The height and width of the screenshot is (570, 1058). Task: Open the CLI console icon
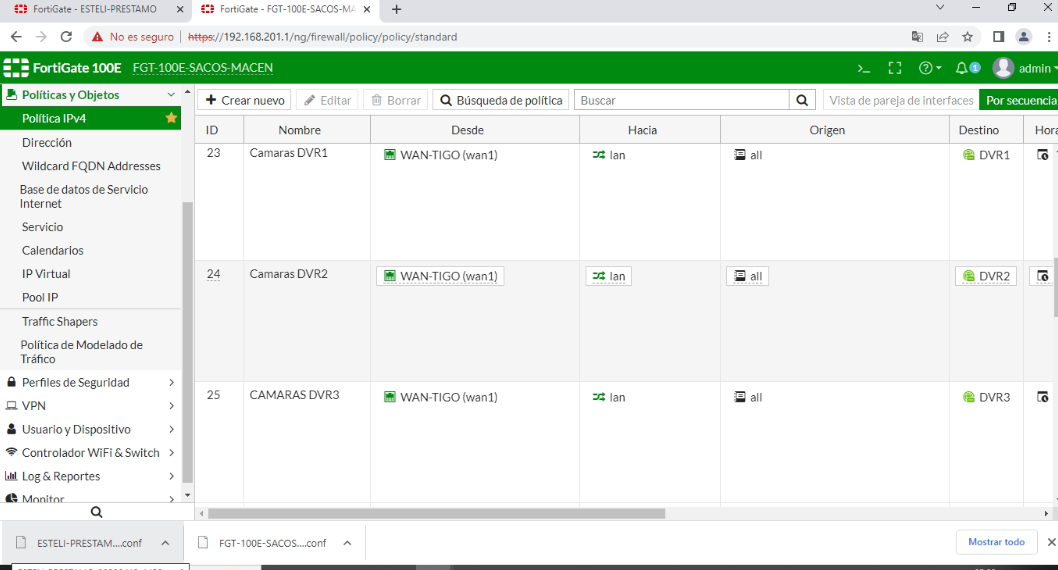[x=864, y=68]
